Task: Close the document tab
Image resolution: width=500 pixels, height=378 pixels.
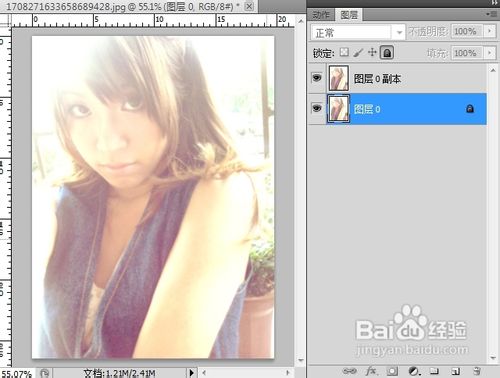Action: coord(249,6)
